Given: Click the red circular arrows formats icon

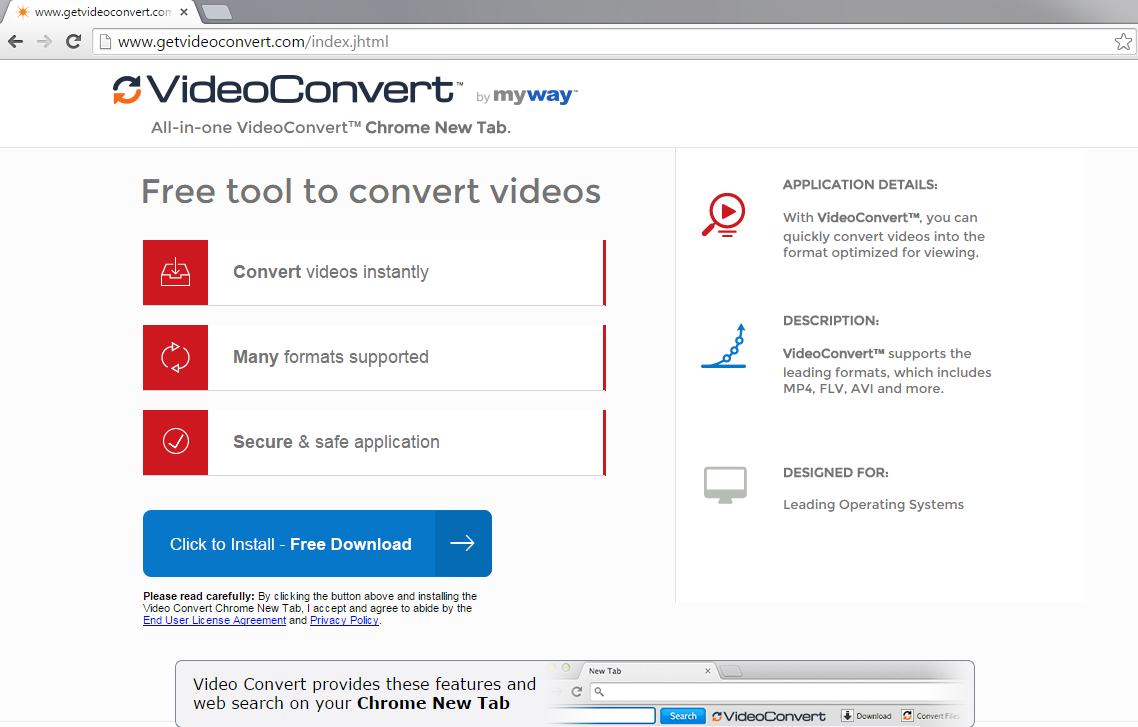Looking at the screenshot, I should click(175, 357).
